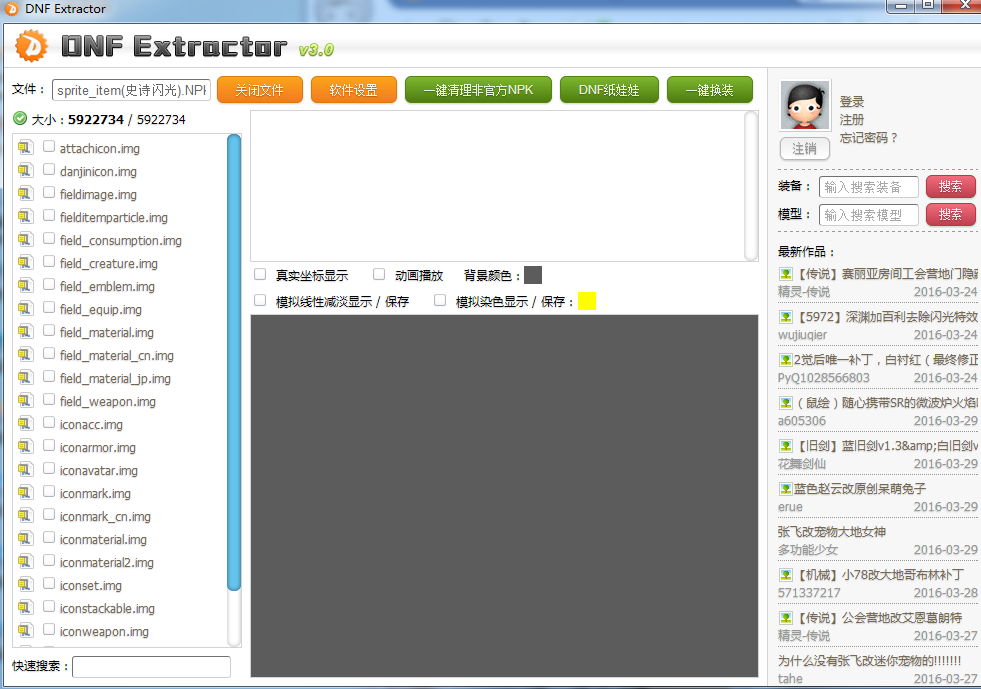Click the icon beside attachicon.img
This screenshot has height=689, width=981.
25,148
